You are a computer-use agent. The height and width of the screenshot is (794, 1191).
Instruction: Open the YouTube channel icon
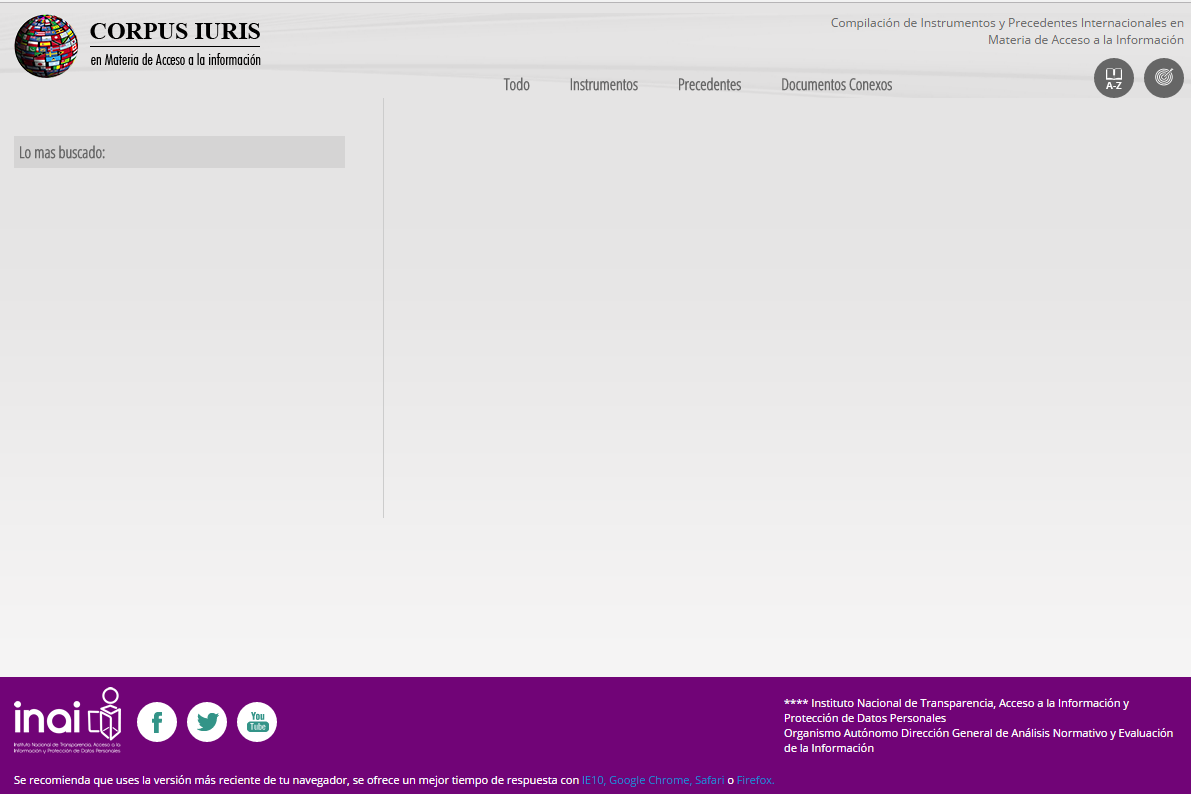(257, 722)
